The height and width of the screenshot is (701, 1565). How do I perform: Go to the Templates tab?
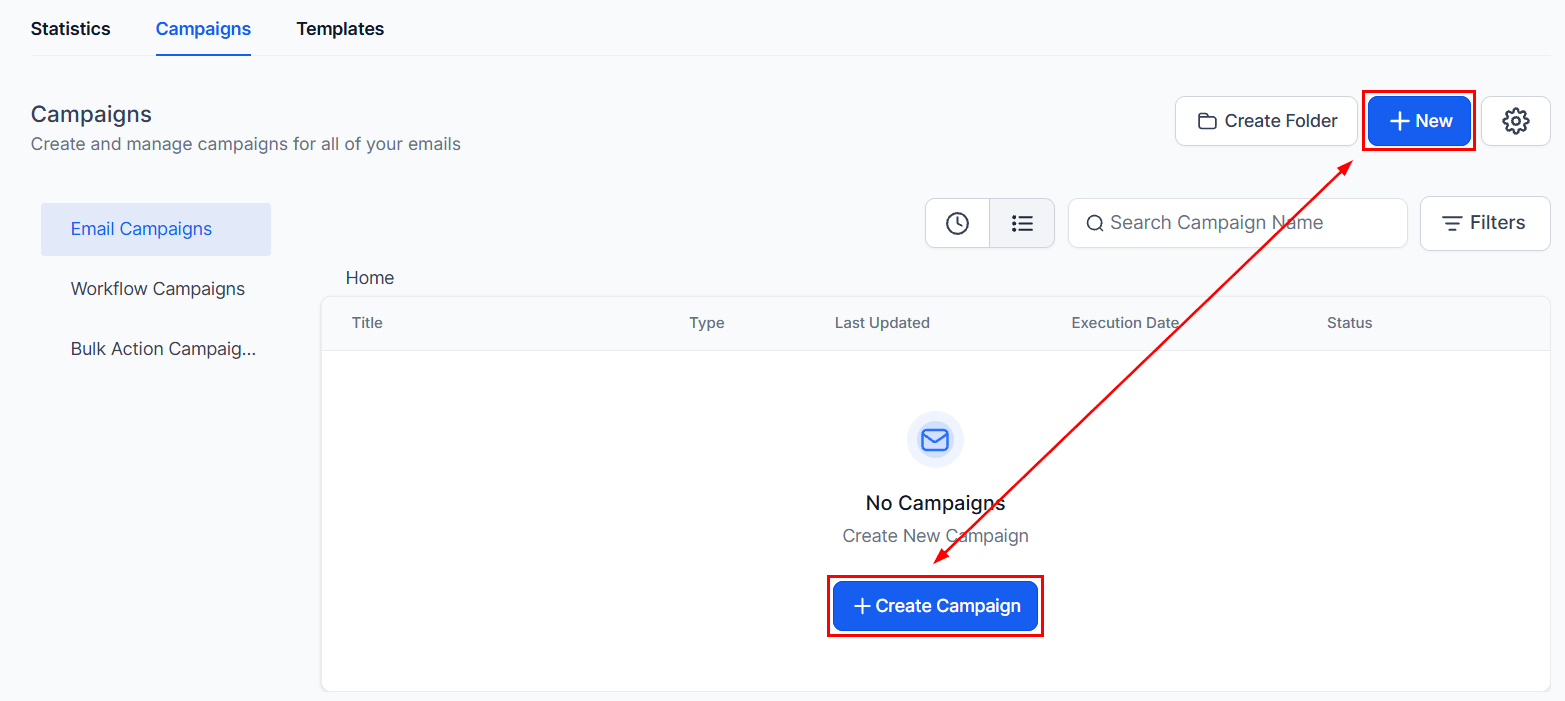point(340,29)
